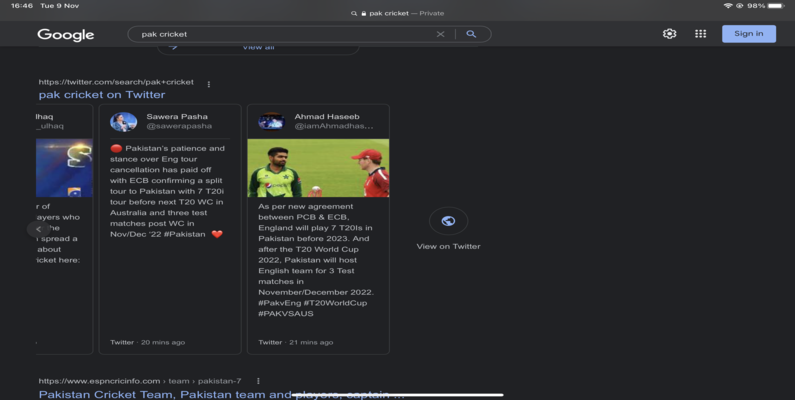The height and width of the screenshot is (400, 795).
Task: Go to previous tweet with left arrow
Action: [38, 229]
